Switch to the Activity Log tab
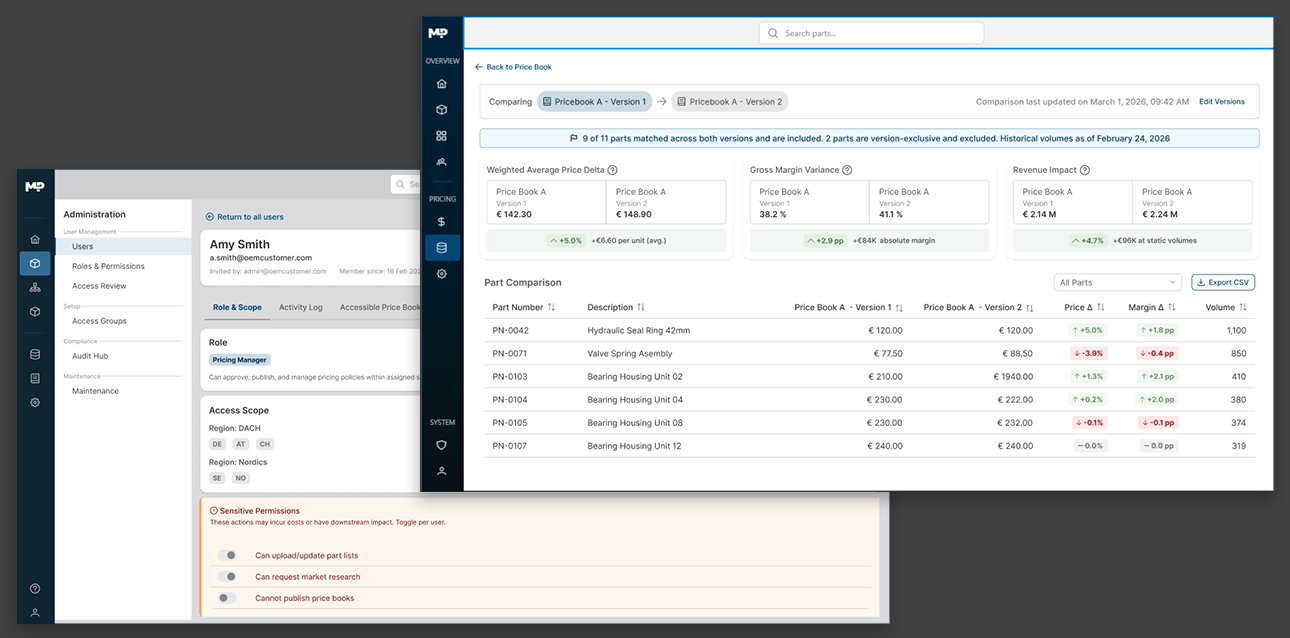 (x=301, y=307)
